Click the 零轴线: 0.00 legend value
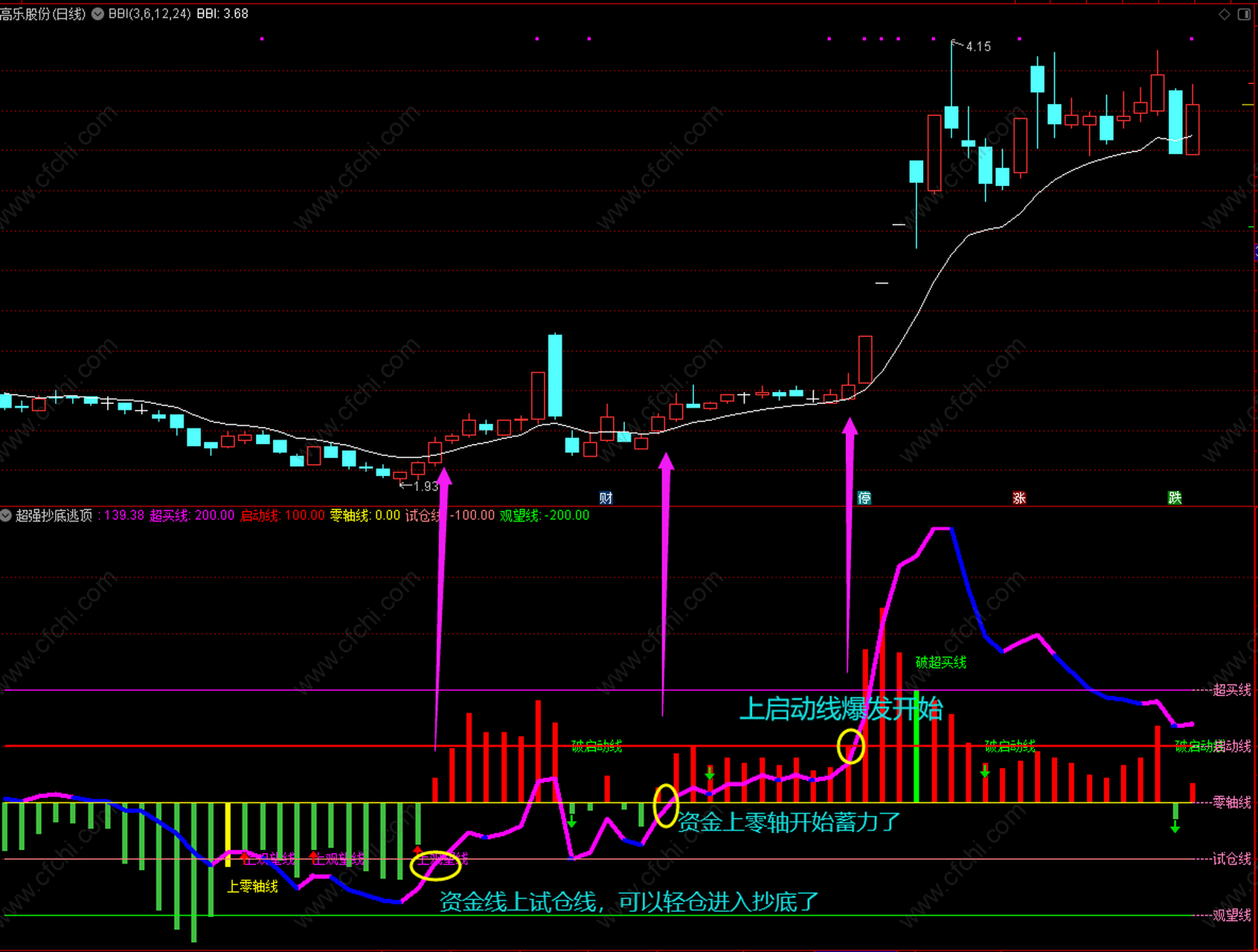The image size is (1258, 952). click(x=365, y=515)
